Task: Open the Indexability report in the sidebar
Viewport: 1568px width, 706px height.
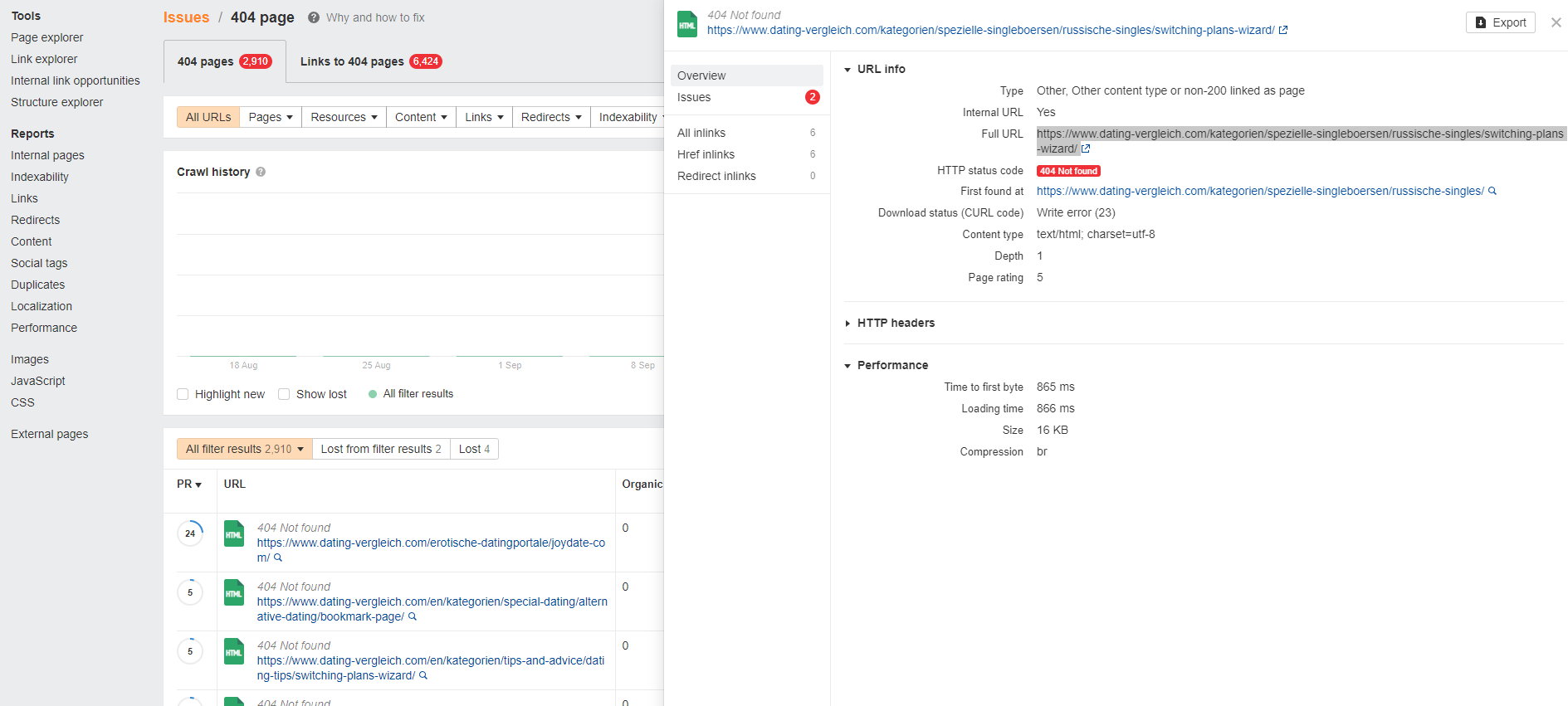Action: point(40,177)
